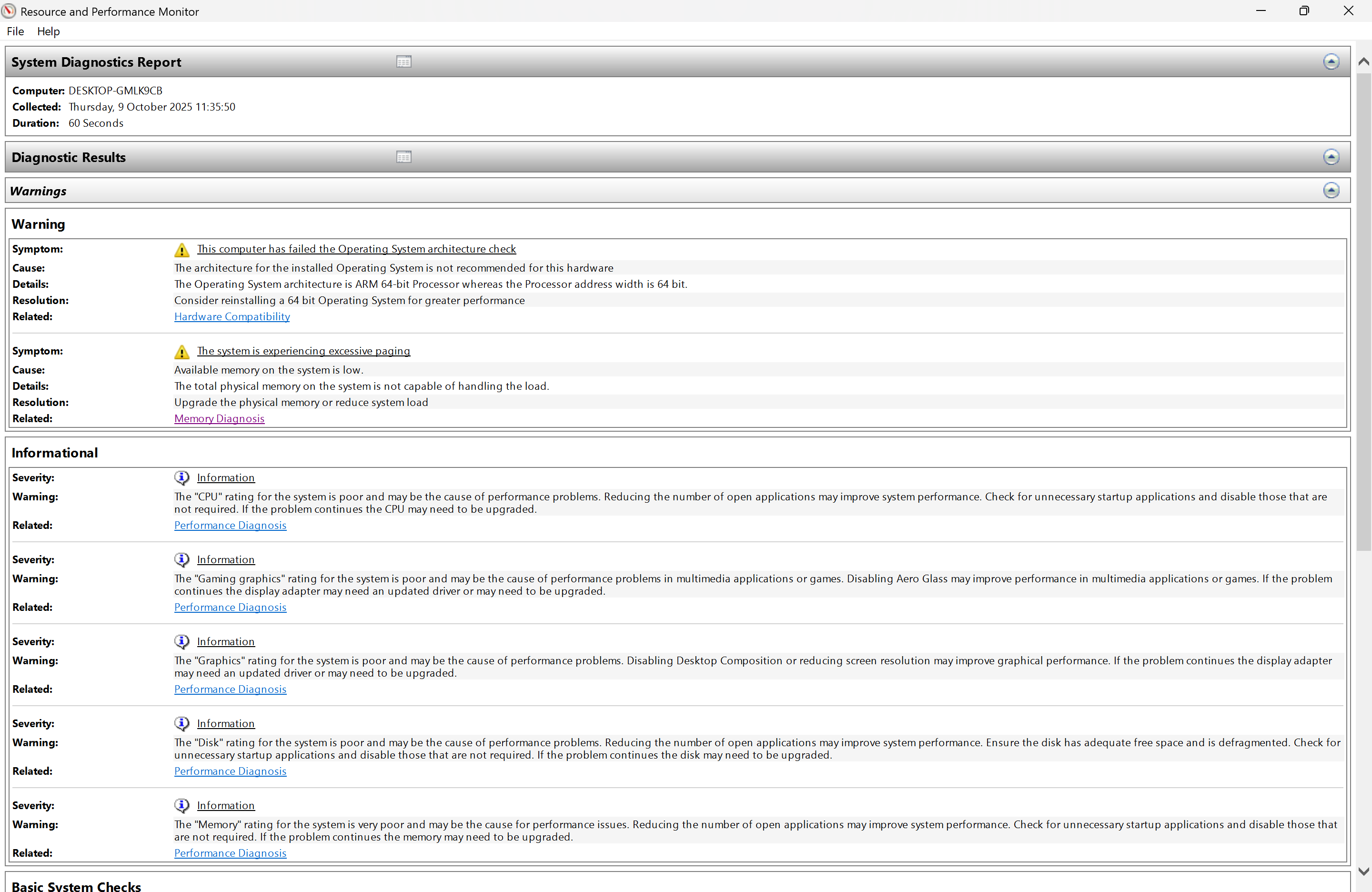Click information icon above the Disk rating warning

182,723
